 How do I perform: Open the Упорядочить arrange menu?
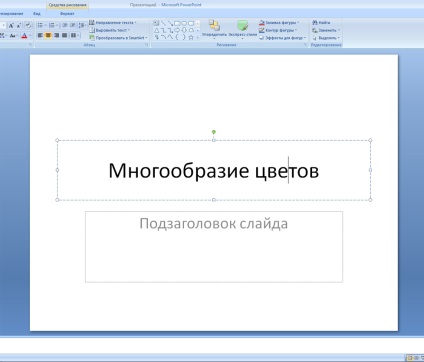point(214,29)
